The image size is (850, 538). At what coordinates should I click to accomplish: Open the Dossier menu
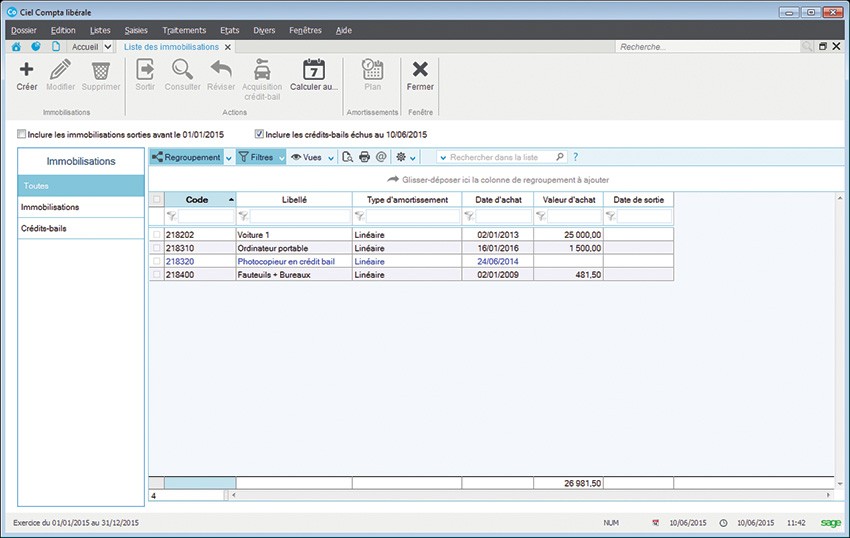(24, 30)
